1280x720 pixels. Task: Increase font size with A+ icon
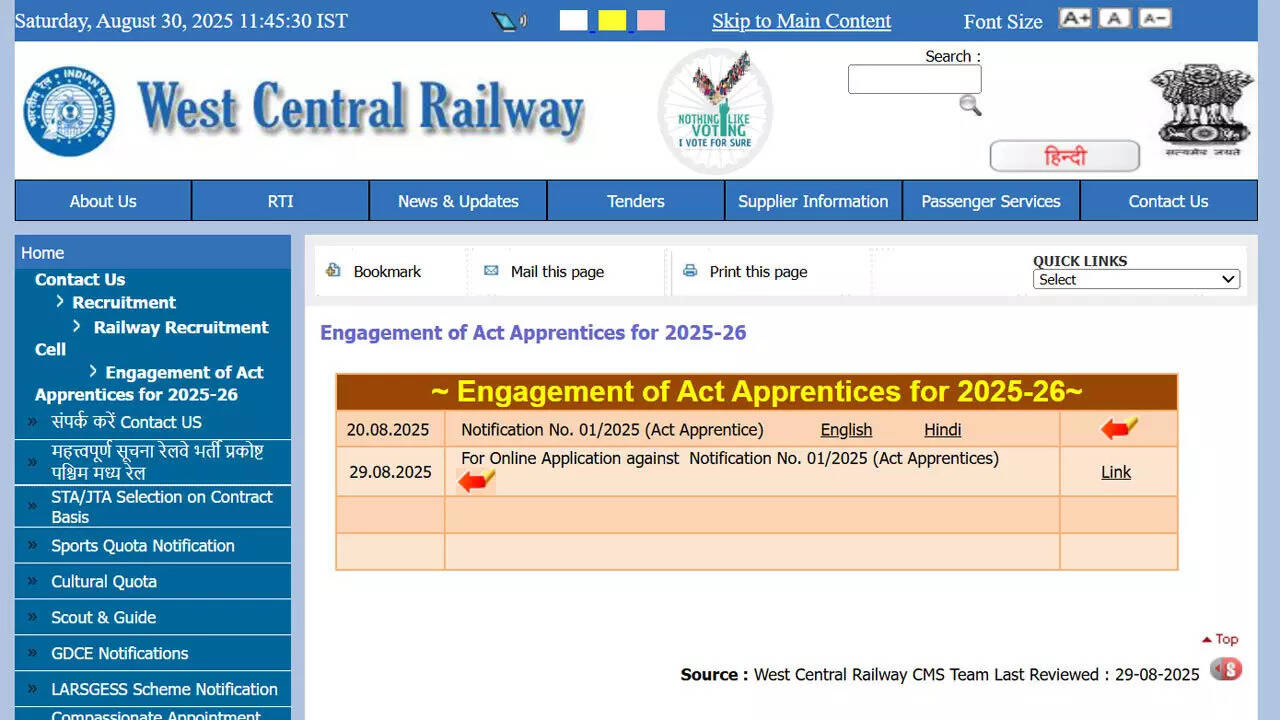click(x=1075, y=18)
